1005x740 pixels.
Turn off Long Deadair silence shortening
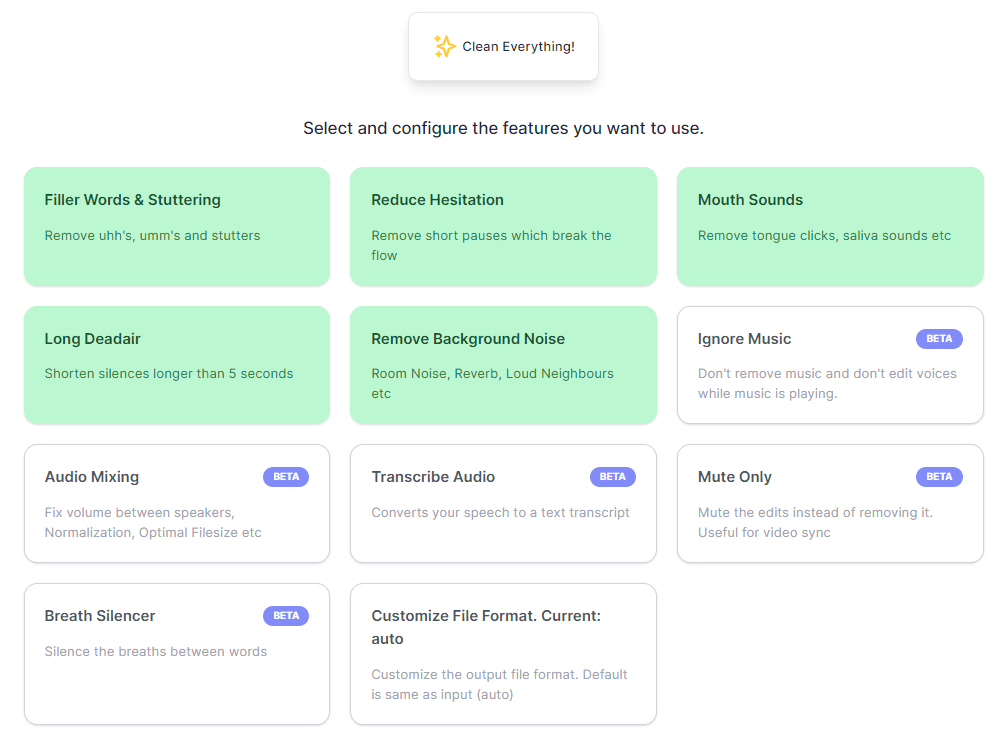pyautogui.click(x=177, y=365)
